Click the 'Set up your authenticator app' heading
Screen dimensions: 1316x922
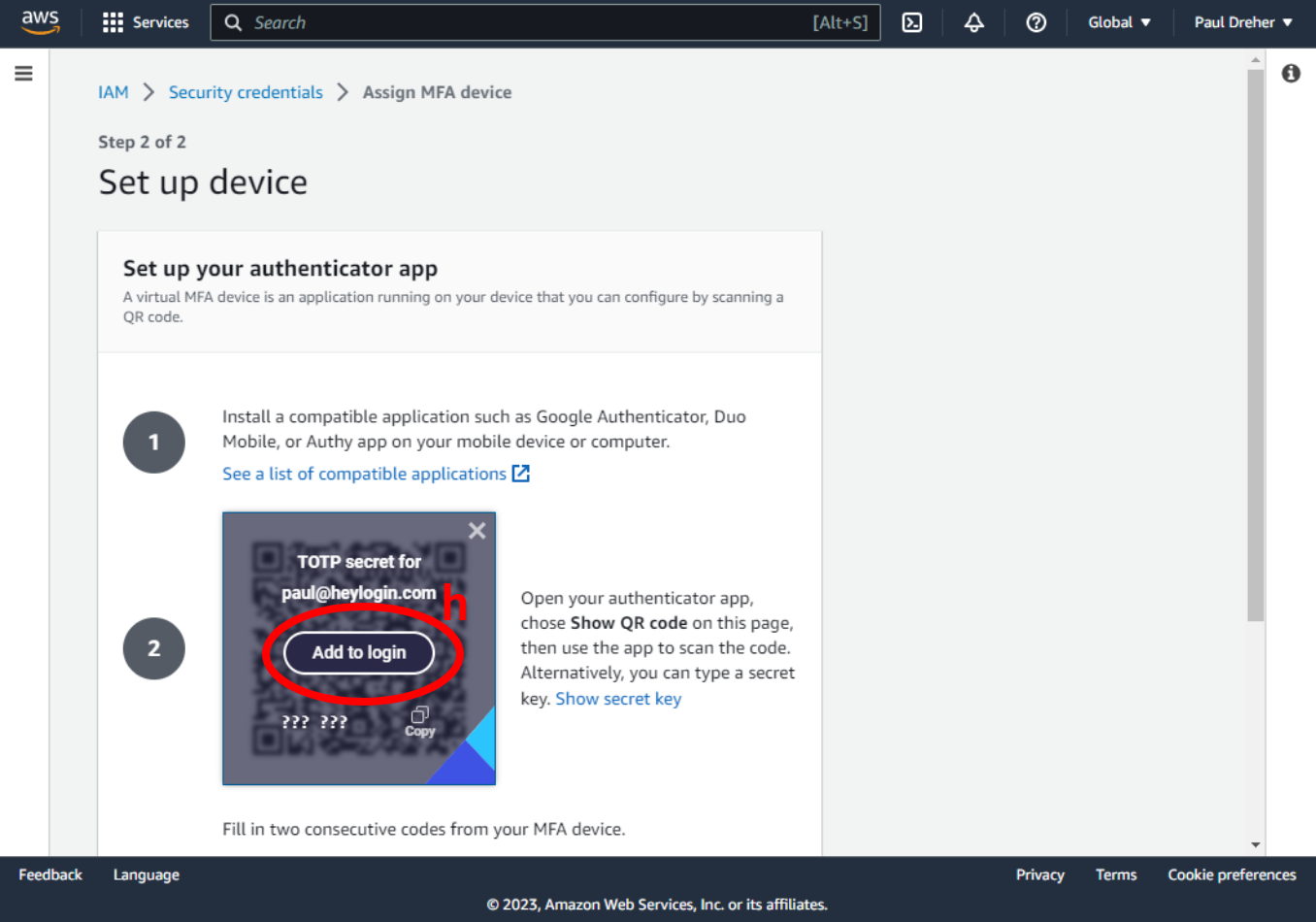tap(280, 268)
